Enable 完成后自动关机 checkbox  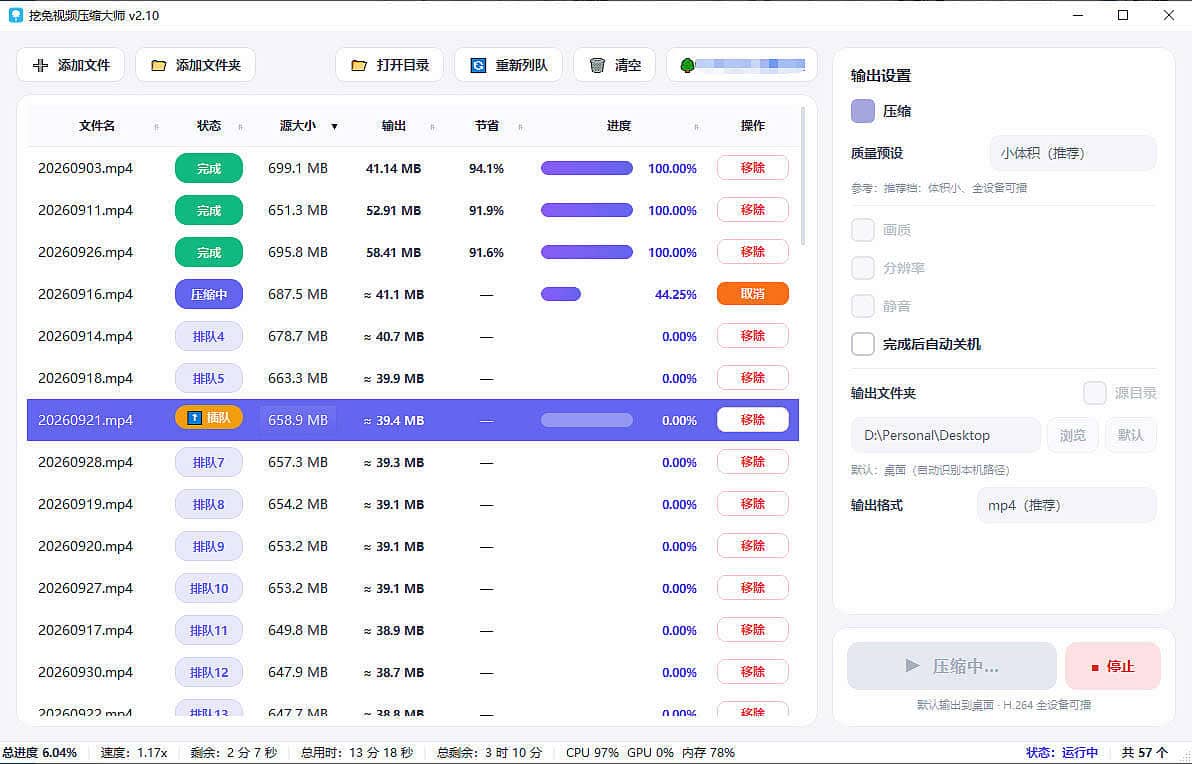(863, 344)
